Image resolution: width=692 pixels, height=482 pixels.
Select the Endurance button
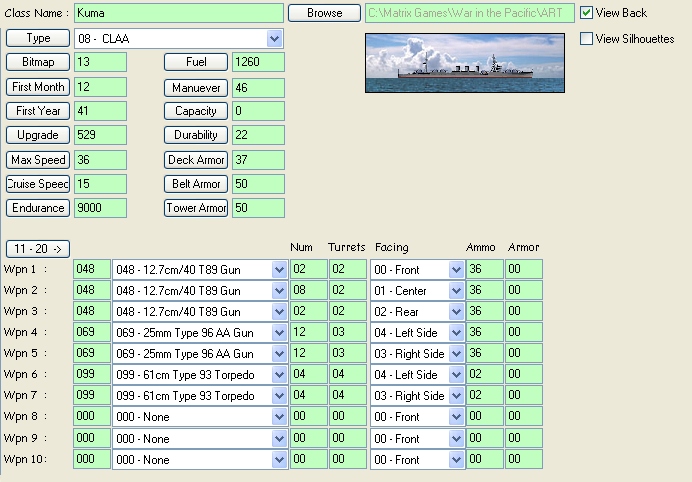(38, 208)
